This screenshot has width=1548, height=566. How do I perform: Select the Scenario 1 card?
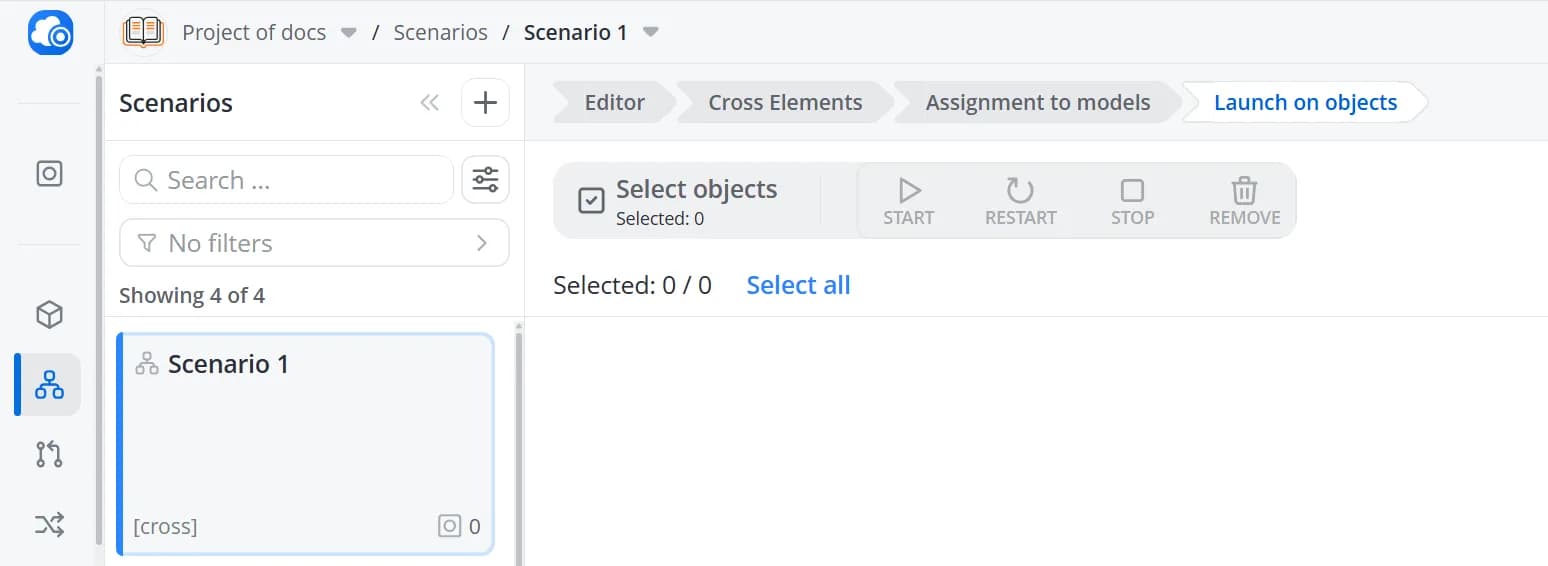point(306,444)
